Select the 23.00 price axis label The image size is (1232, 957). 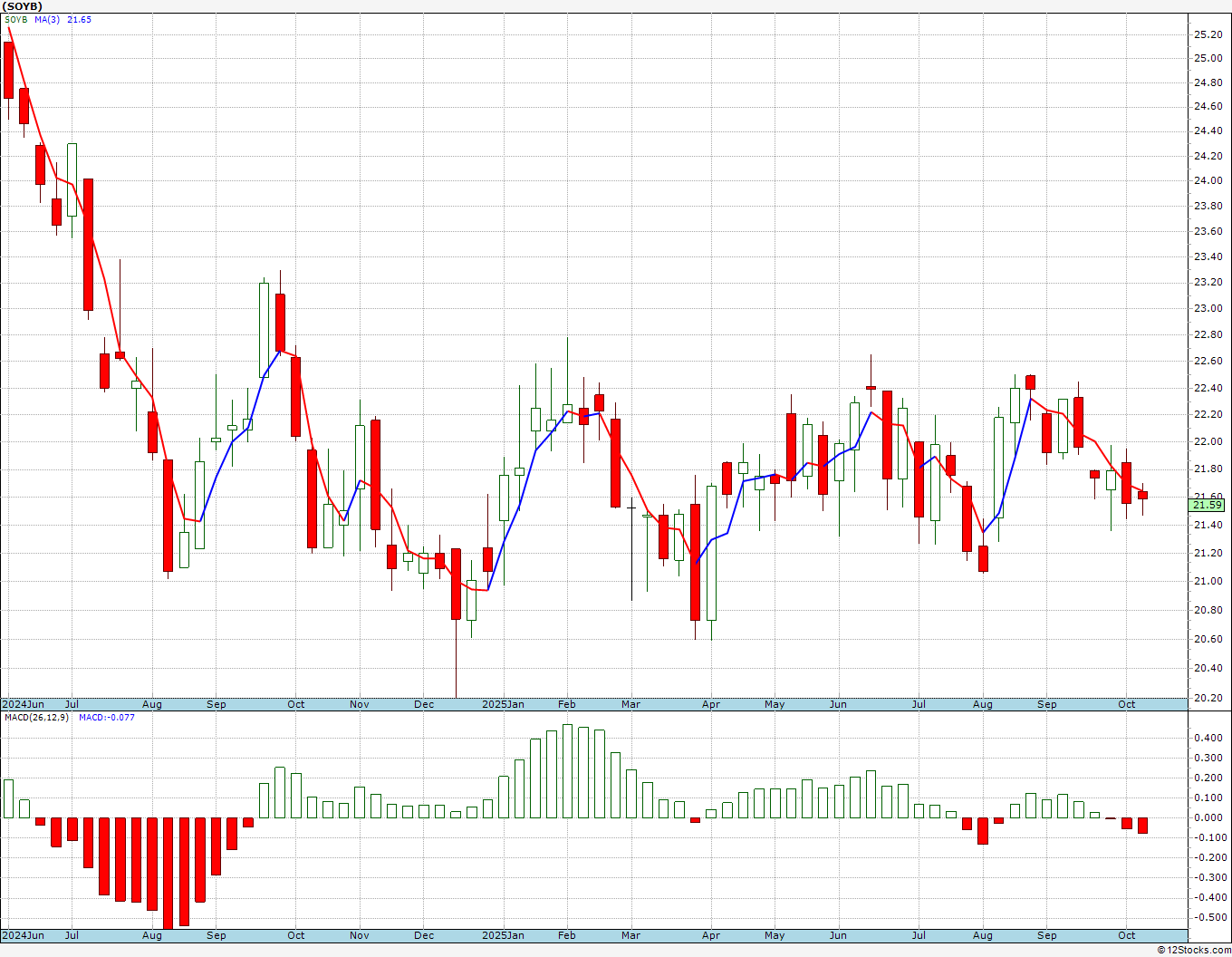tap(1208, 308)
